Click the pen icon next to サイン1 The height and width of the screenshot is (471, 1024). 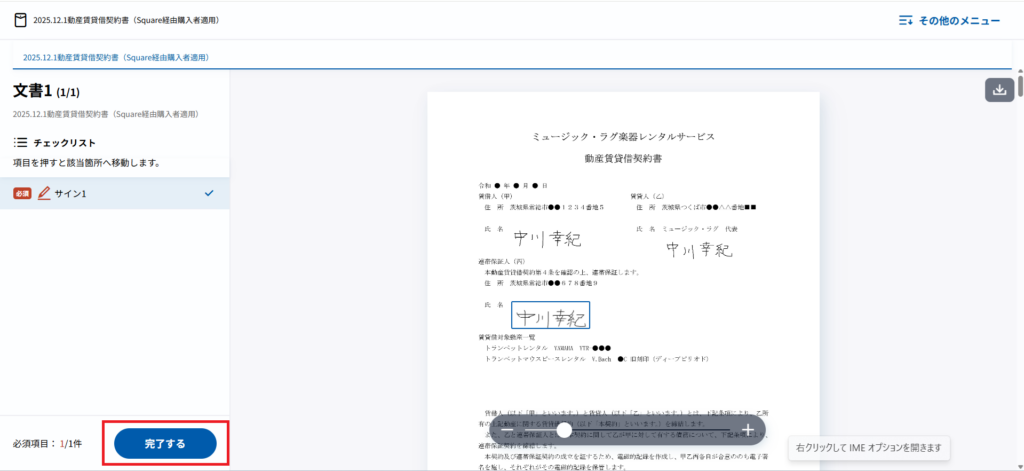pos(44,193)
